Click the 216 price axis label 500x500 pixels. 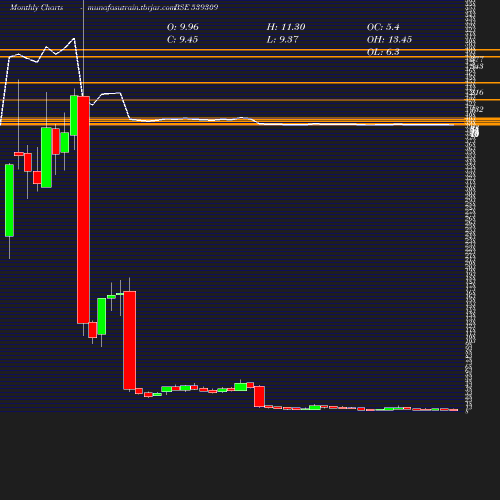pyautogui.click(x=477, y=92)
